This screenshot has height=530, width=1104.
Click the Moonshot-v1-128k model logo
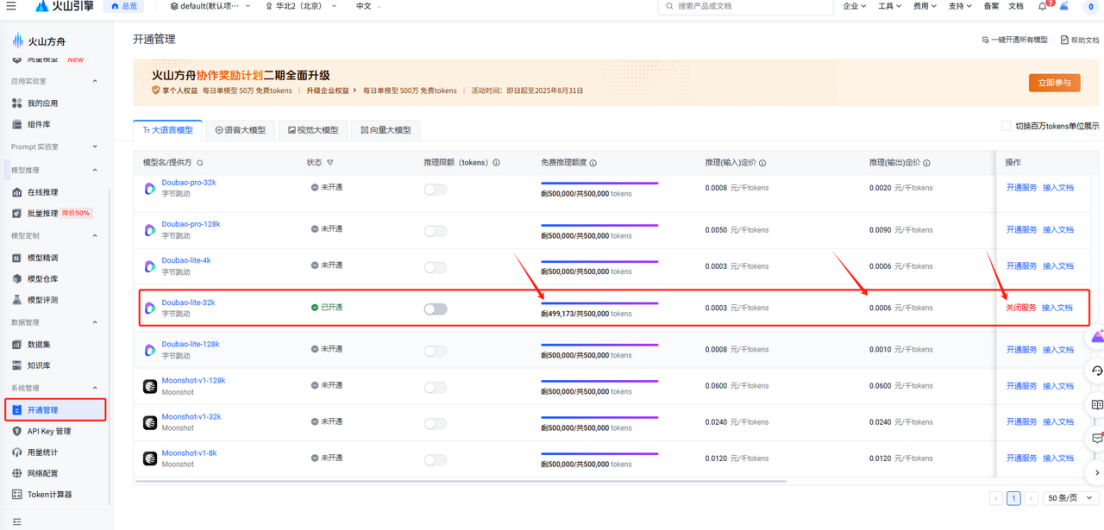[x=149, y=385]
